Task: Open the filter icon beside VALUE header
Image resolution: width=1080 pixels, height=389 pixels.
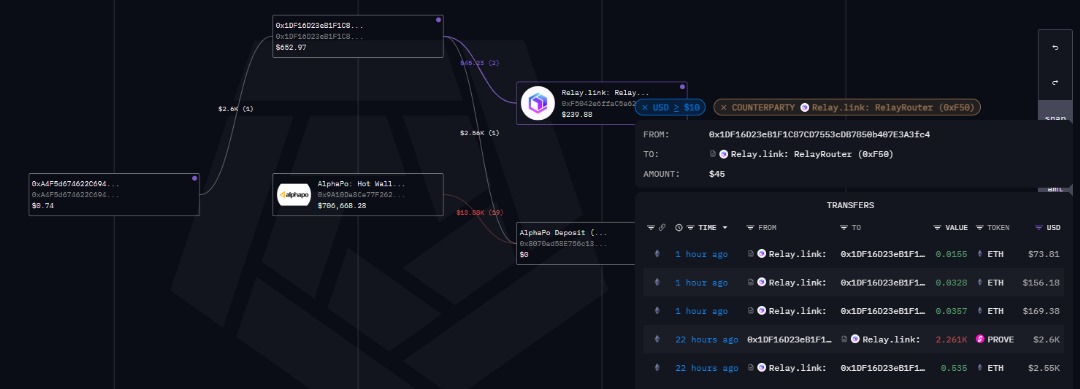Action: click(937, 227)
